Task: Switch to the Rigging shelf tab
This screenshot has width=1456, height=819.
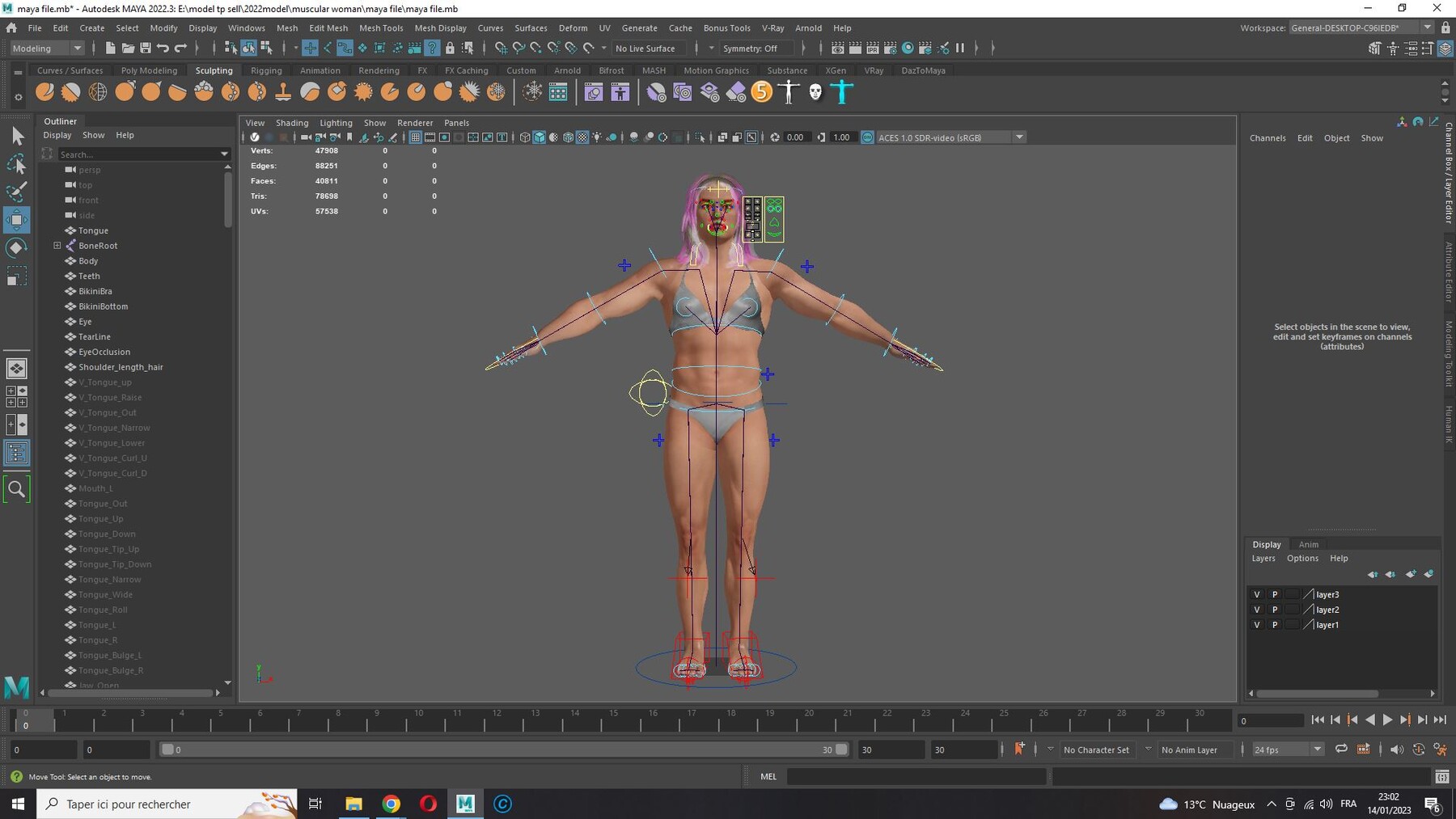Action: tap(266, 70)
